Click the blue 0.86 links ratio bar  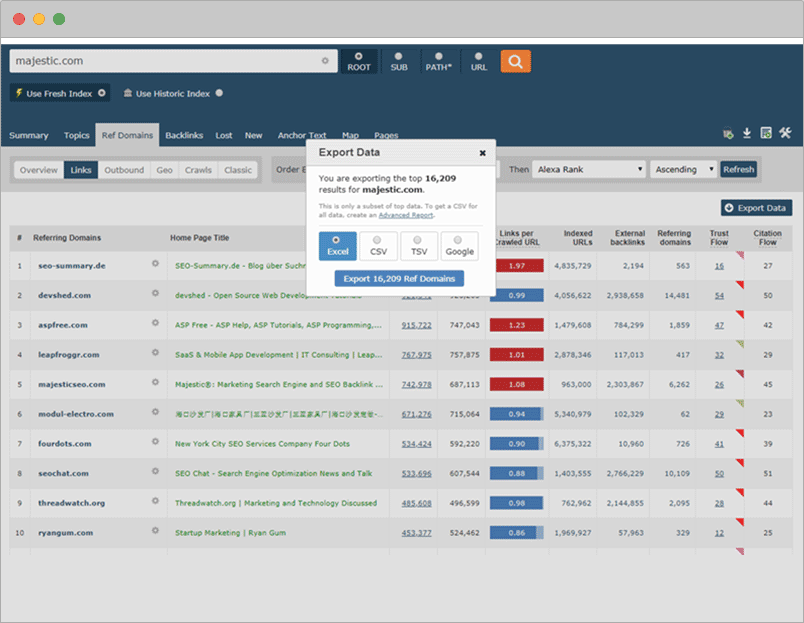click(x=516, y=533)
